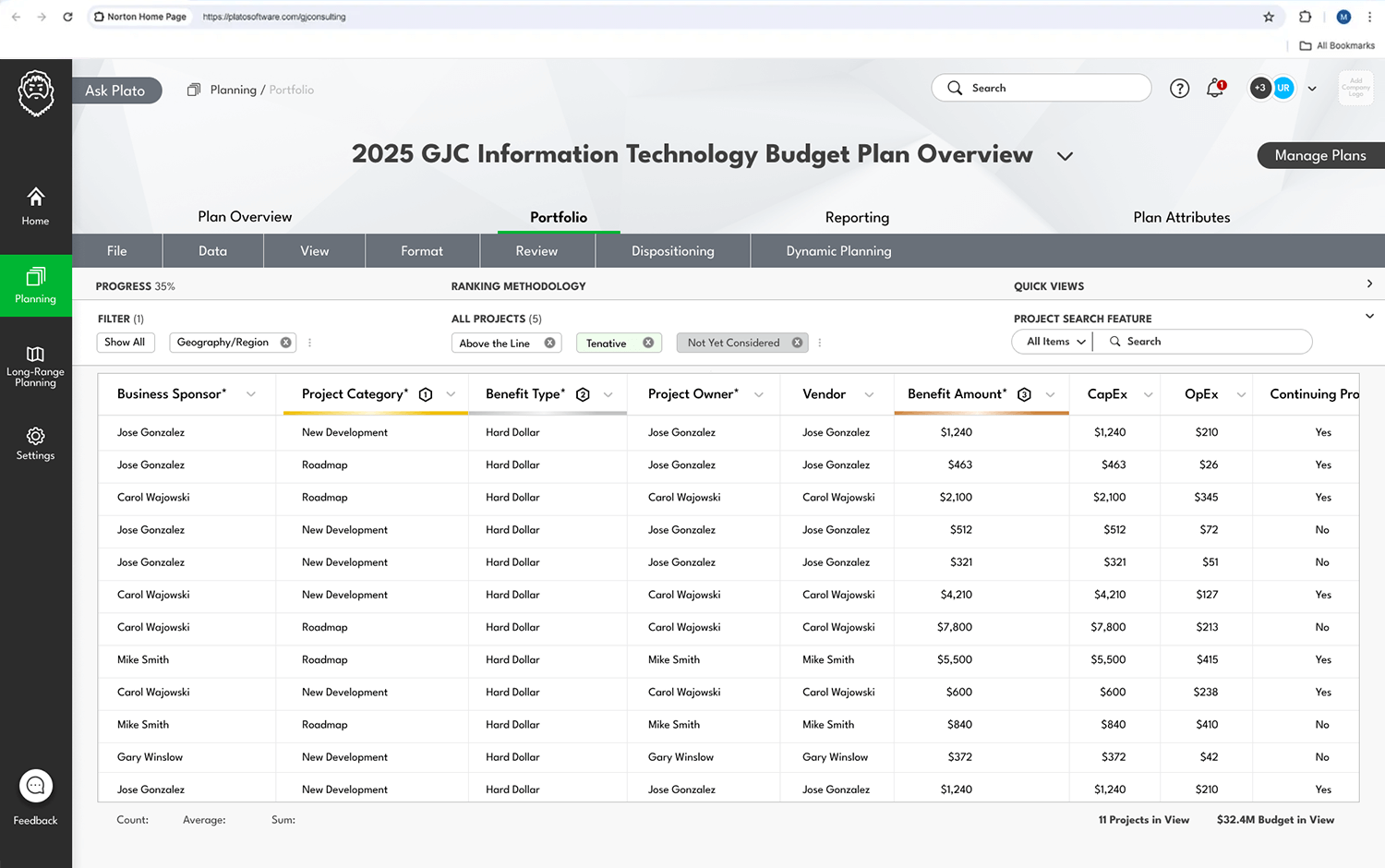Remove the Tenative chip
Image resolution: width=1385 pixels, height=868 pixels.
[648, 343]
